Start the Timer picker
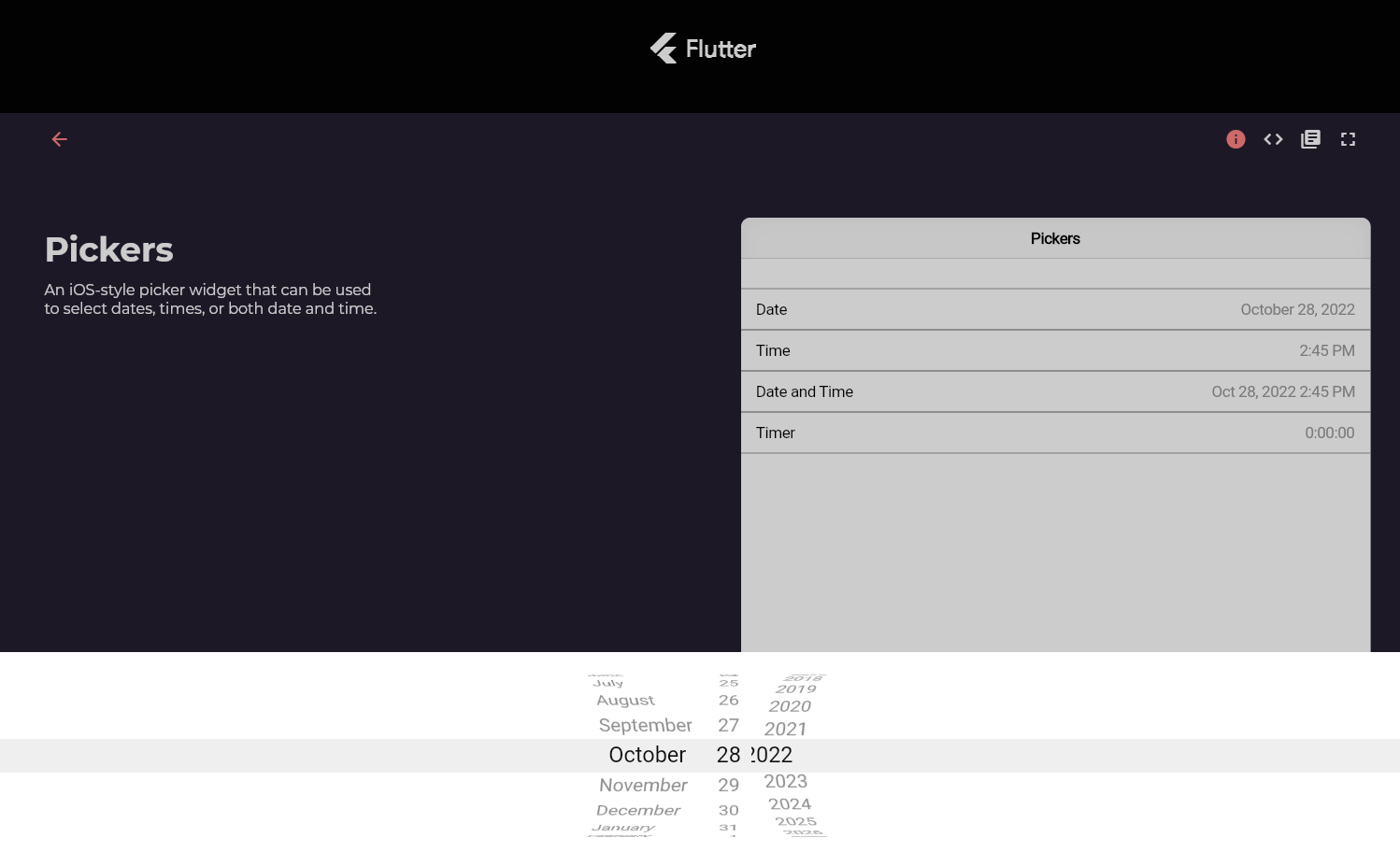Image resolution: width=1400 pixels, height=852 pixels. tap(1055, 433)
